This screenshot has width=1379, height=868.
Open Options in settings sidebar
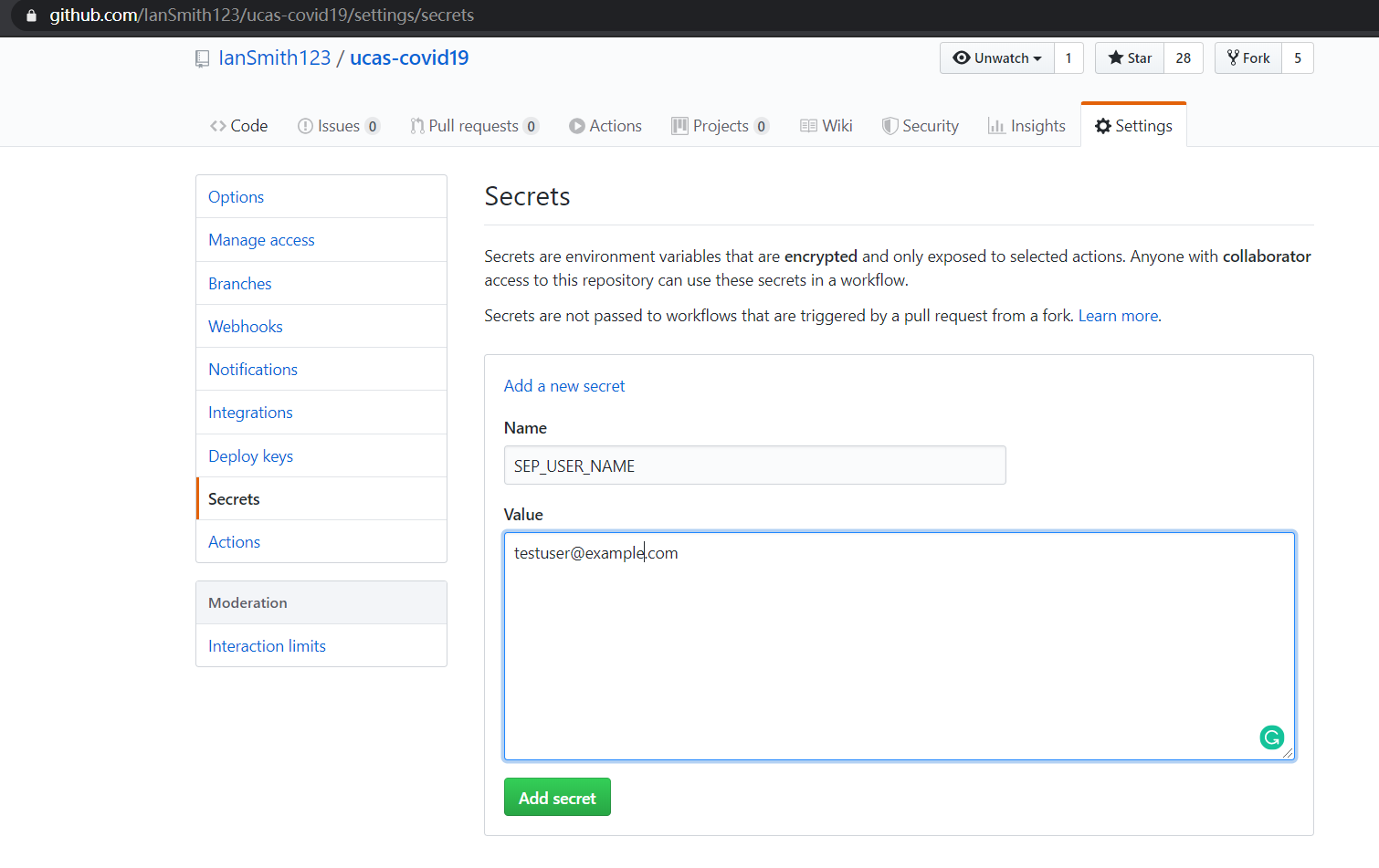[x=321, y=197]
